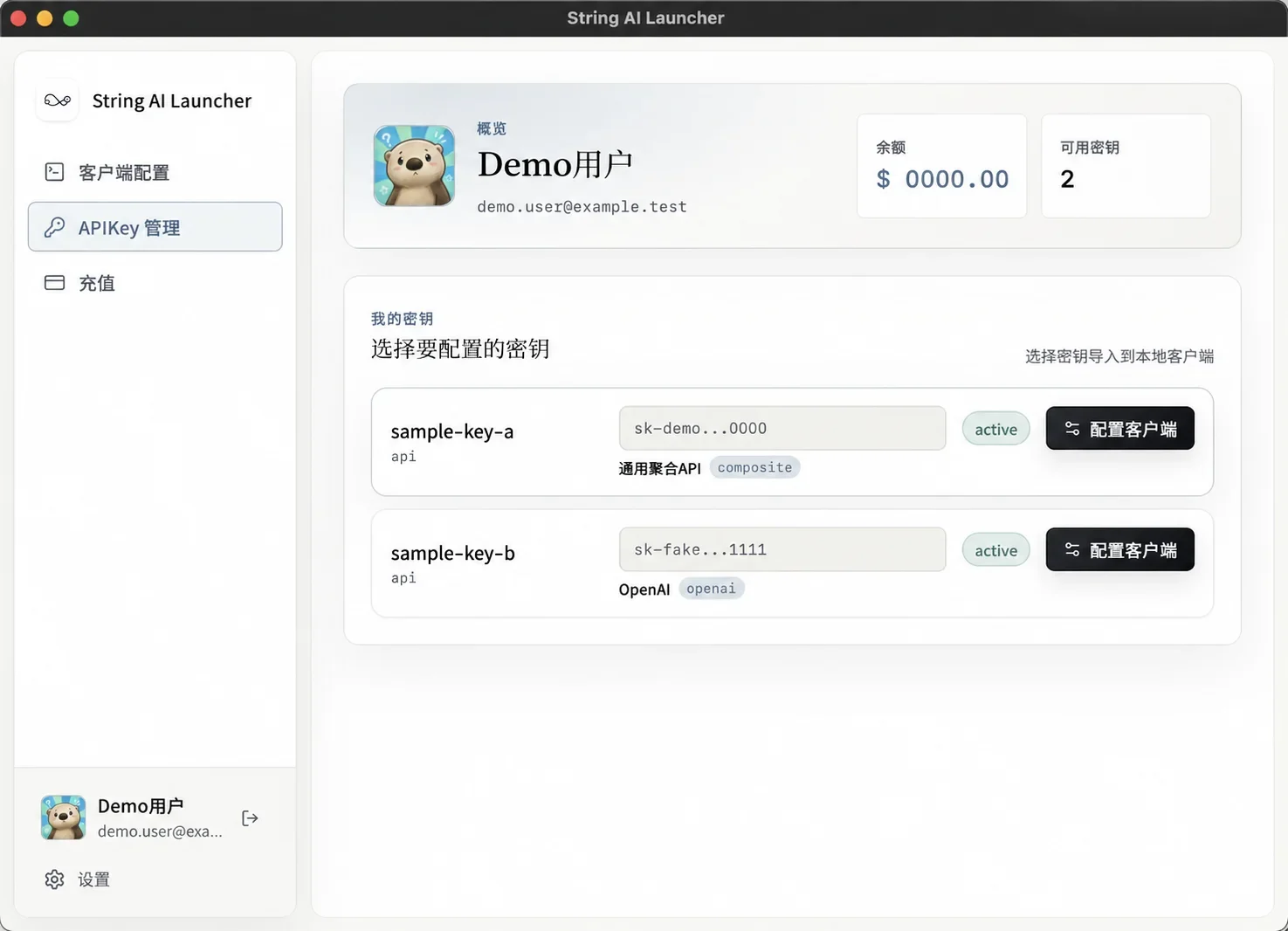Click the sk-fake...1111 key field
This screenshot has height=931, width=1288.
[x=782, y=549]
